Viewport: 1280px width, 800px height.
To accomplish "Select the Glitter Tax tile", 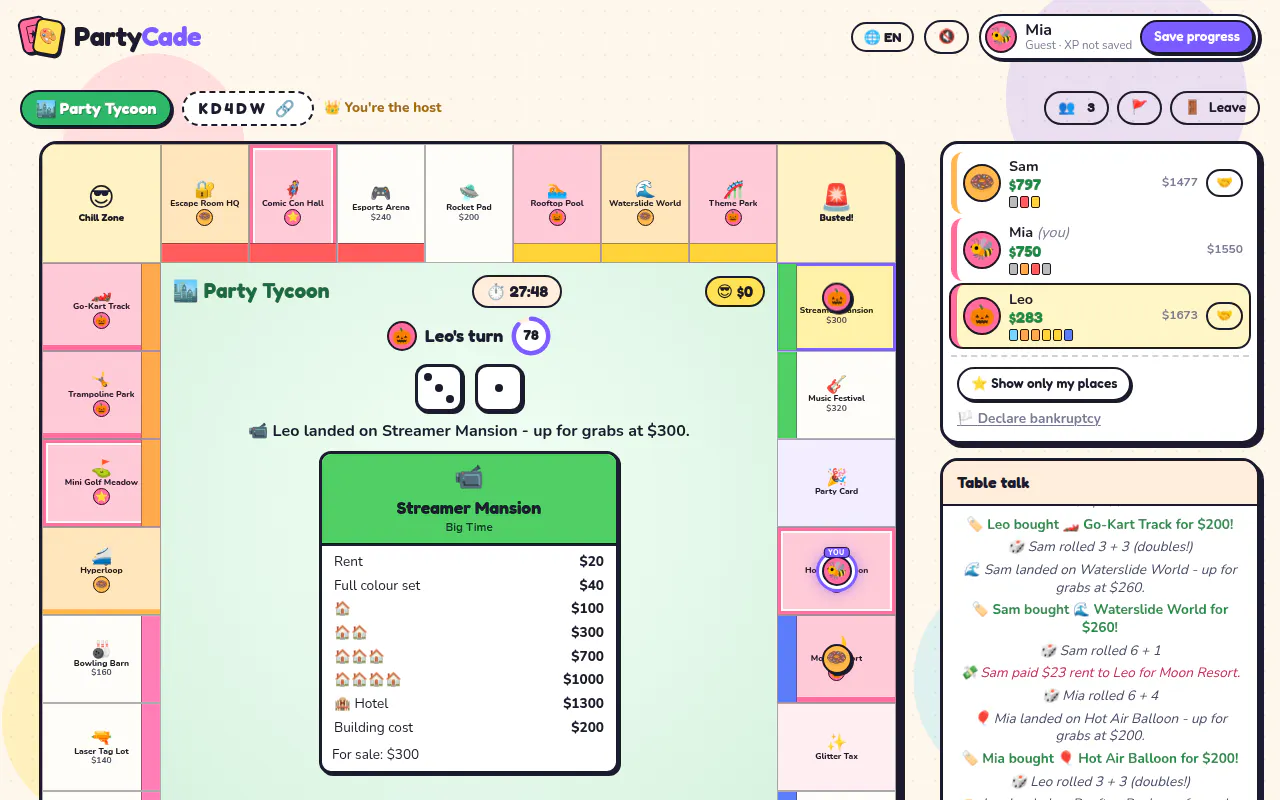I will click(x=836, y=747).
